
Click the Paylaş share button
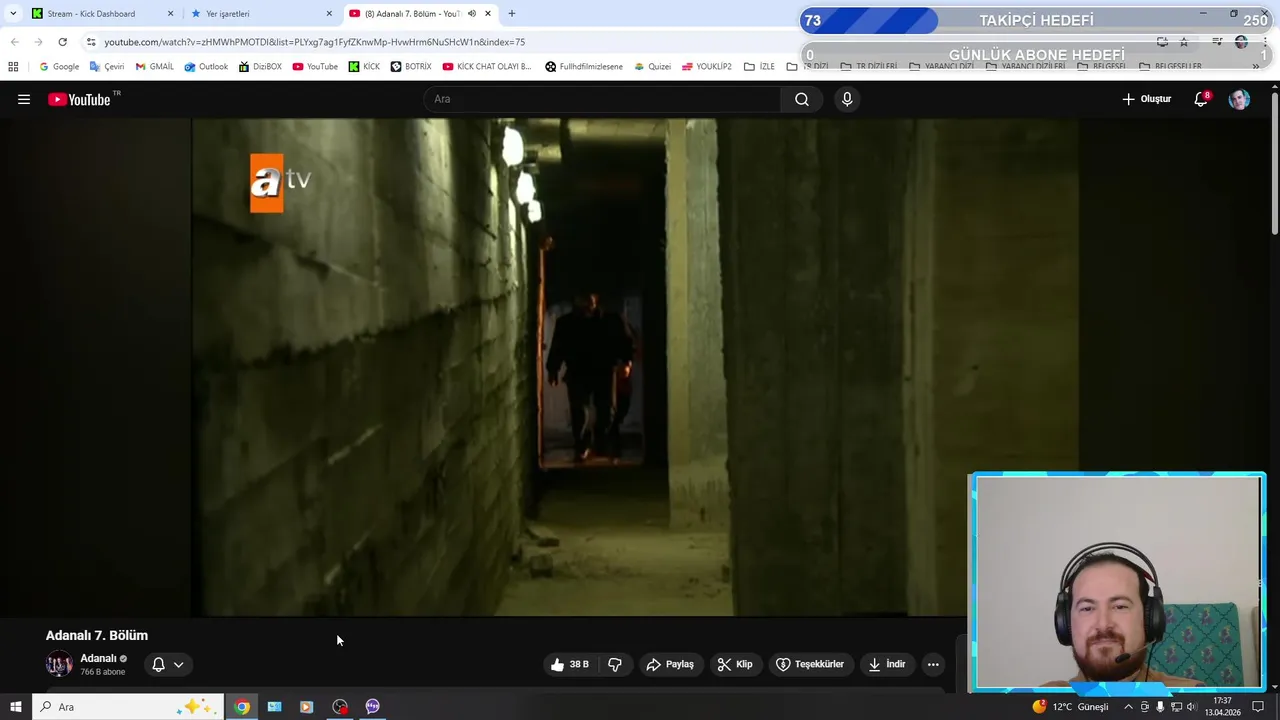(670, 664)
